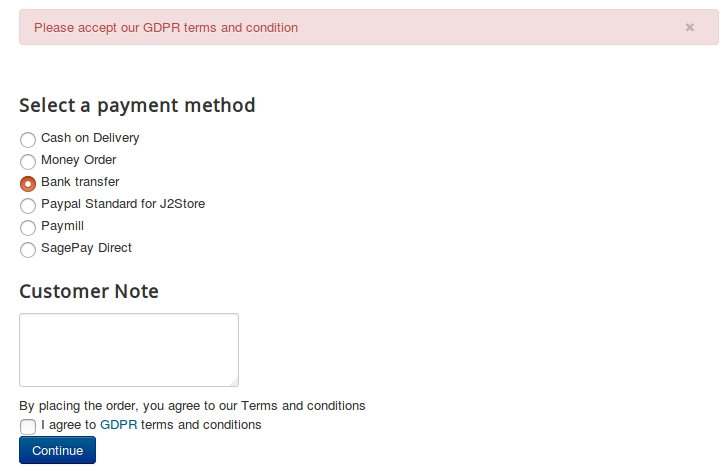Select the Bank transfer radio button
Screen dimensions: 728x471
(28, 184)
